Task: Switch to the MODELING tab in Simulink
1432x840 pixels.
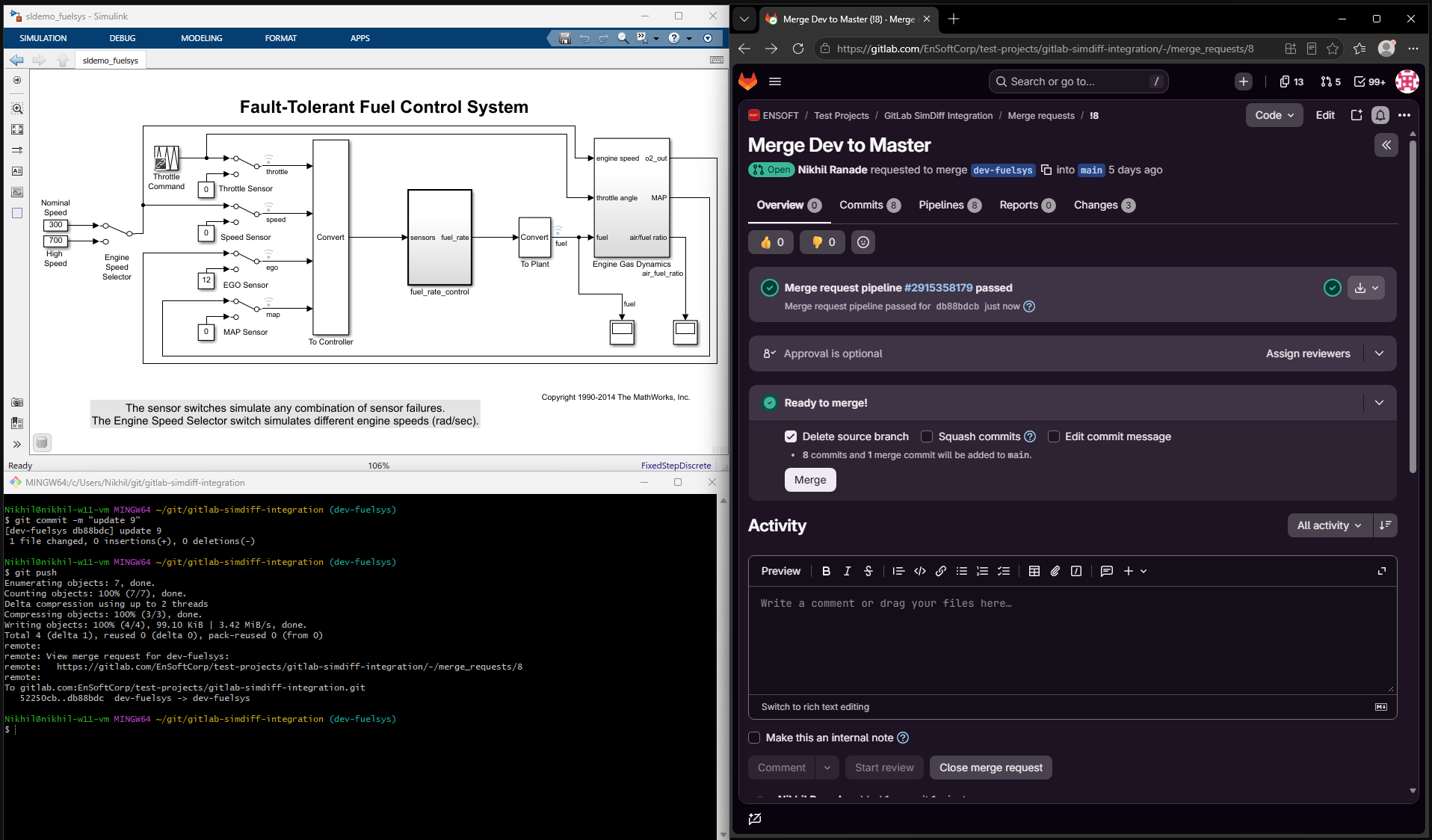Action: click(x=202, y=38)
